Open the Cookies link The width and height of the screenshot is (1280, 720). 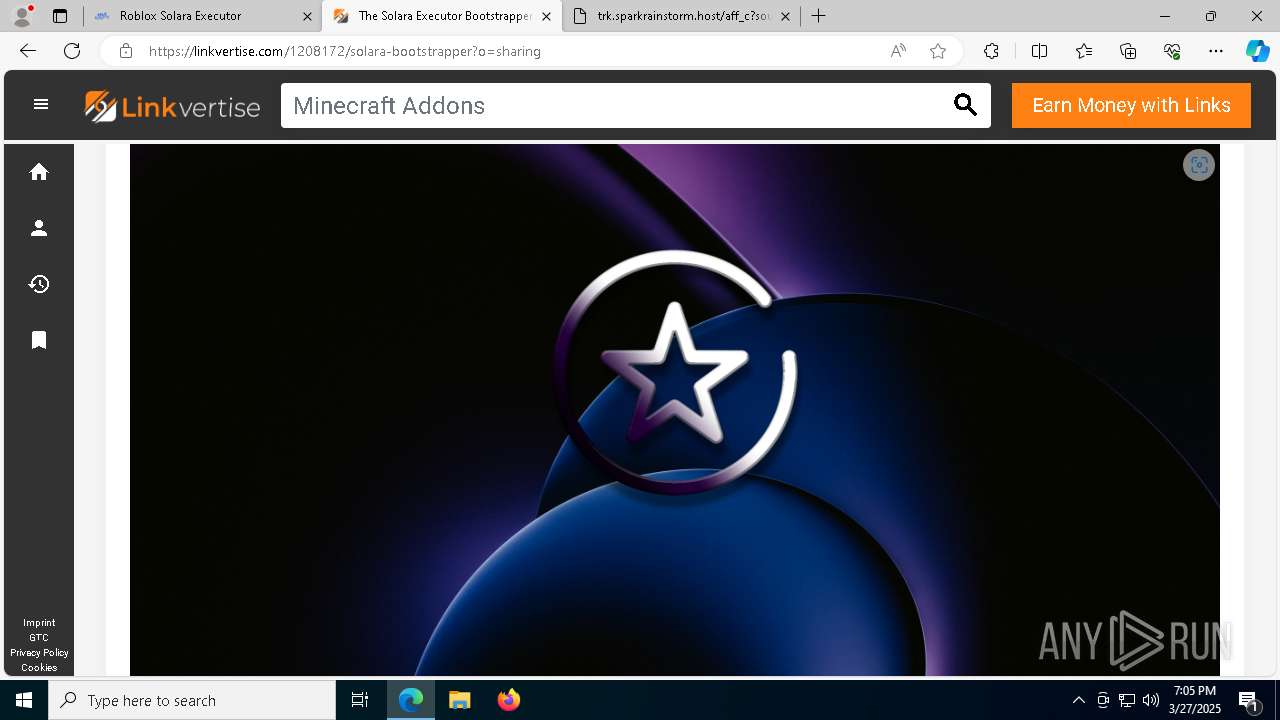pos(39,667)
